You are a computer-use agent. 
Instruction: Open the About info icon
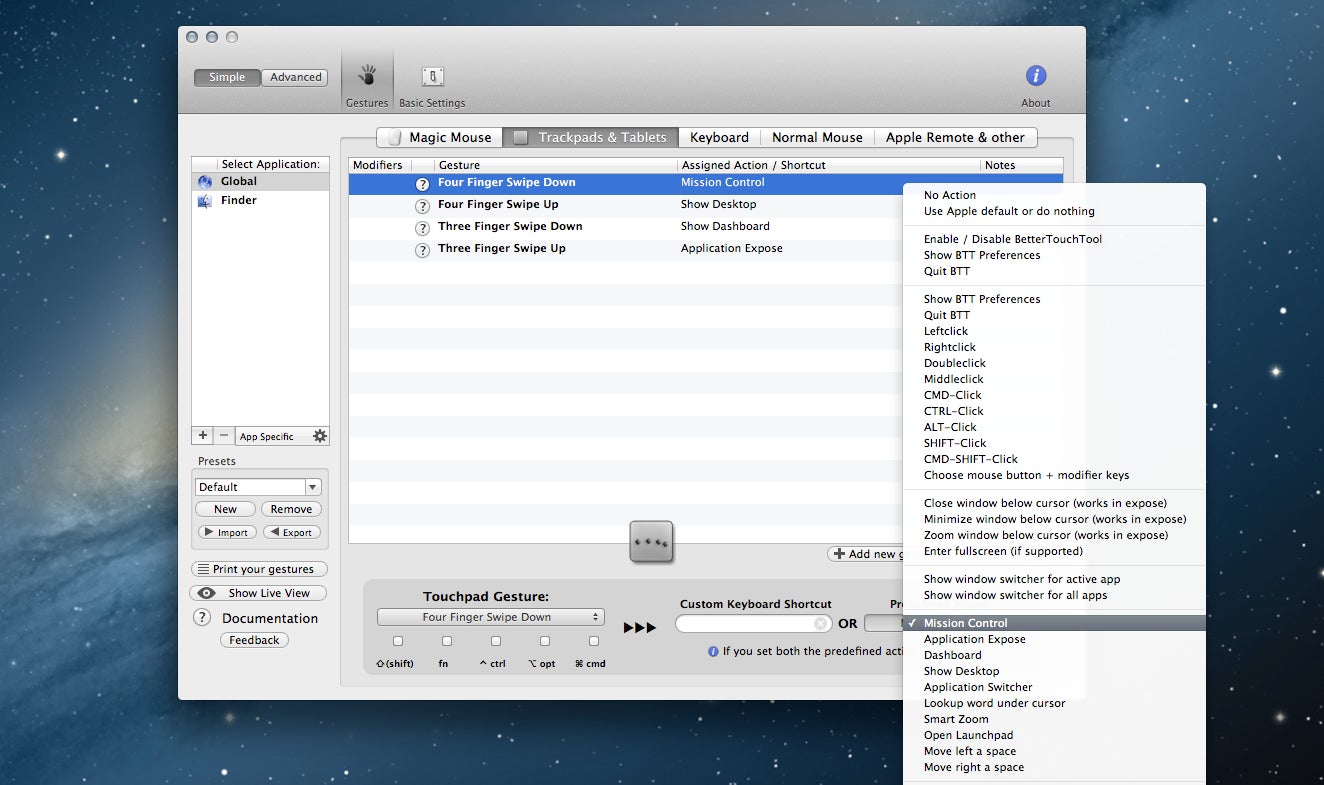click(x=1036, y=77)
